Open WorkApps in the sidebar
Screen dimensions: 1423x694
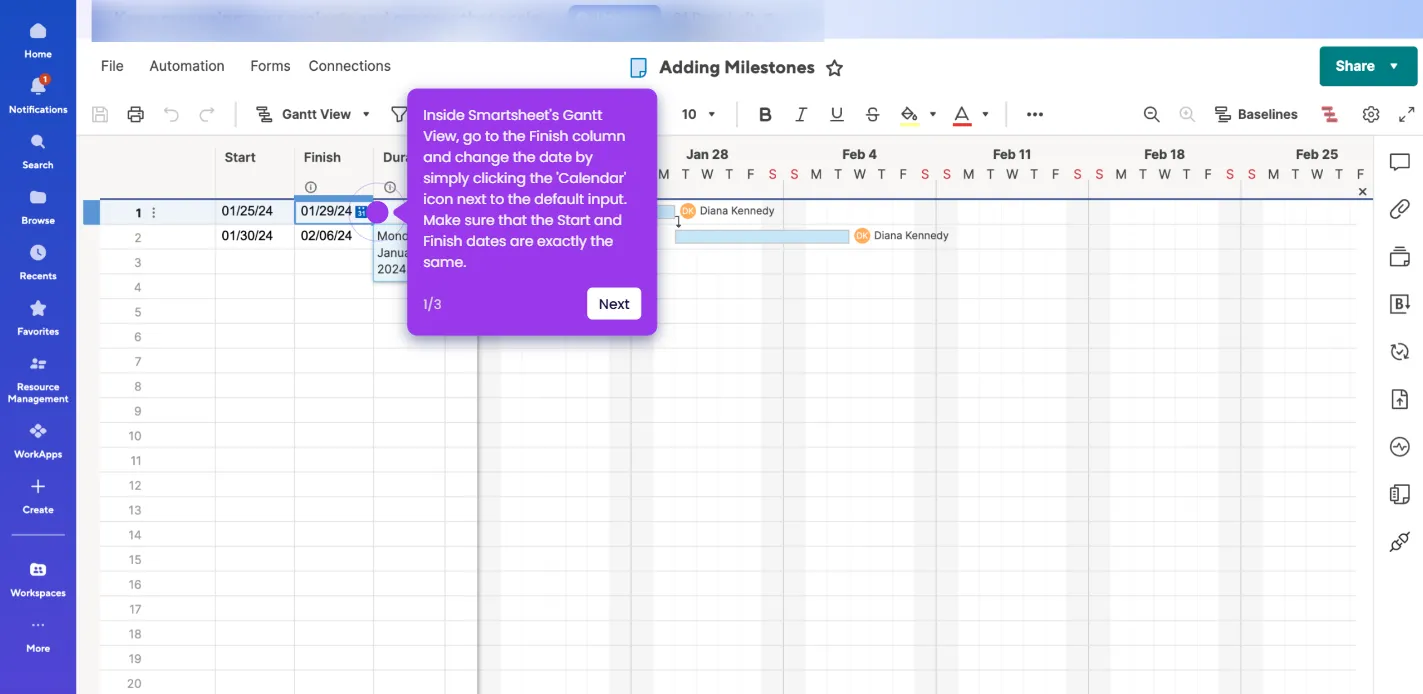point(38,440)
